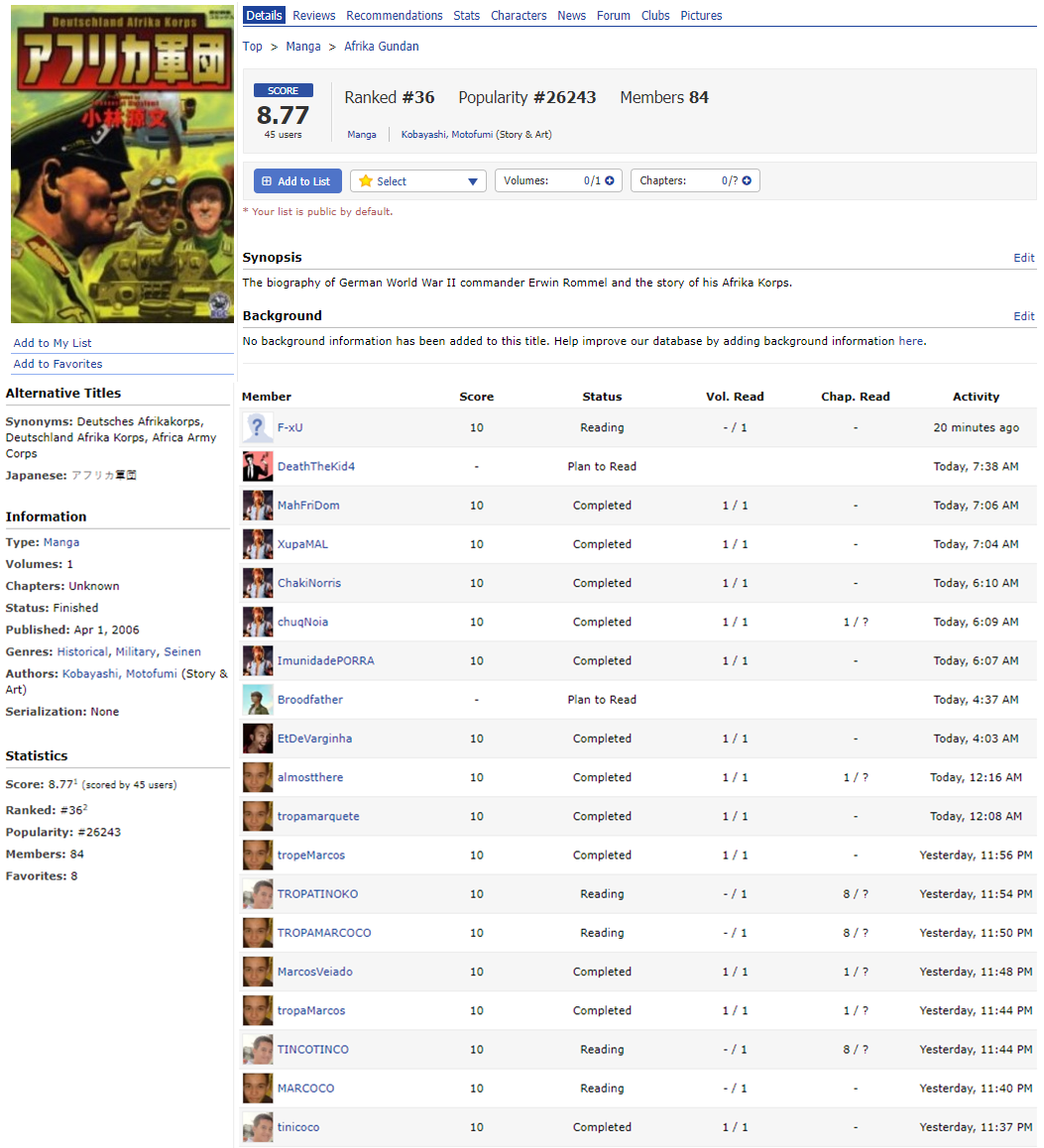
Task: Click the plus icon next to Chapters
Action: (746, 180)
